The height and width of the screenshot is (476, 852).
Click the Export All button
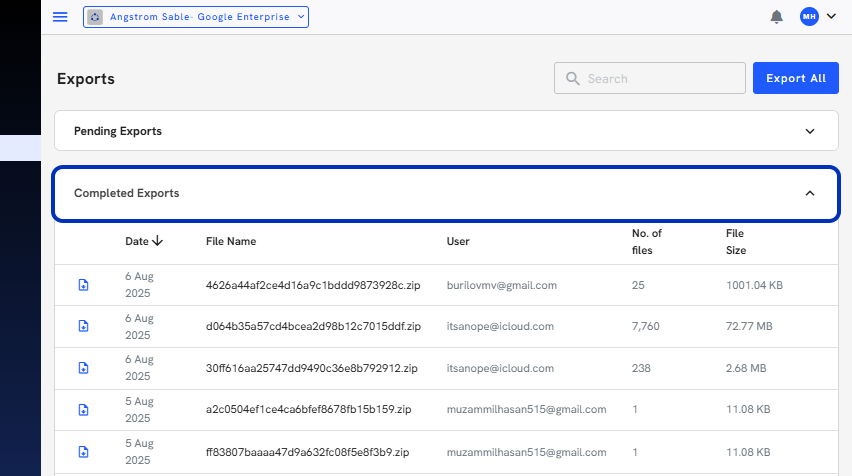pyautogui.click(x=795, y=78)
